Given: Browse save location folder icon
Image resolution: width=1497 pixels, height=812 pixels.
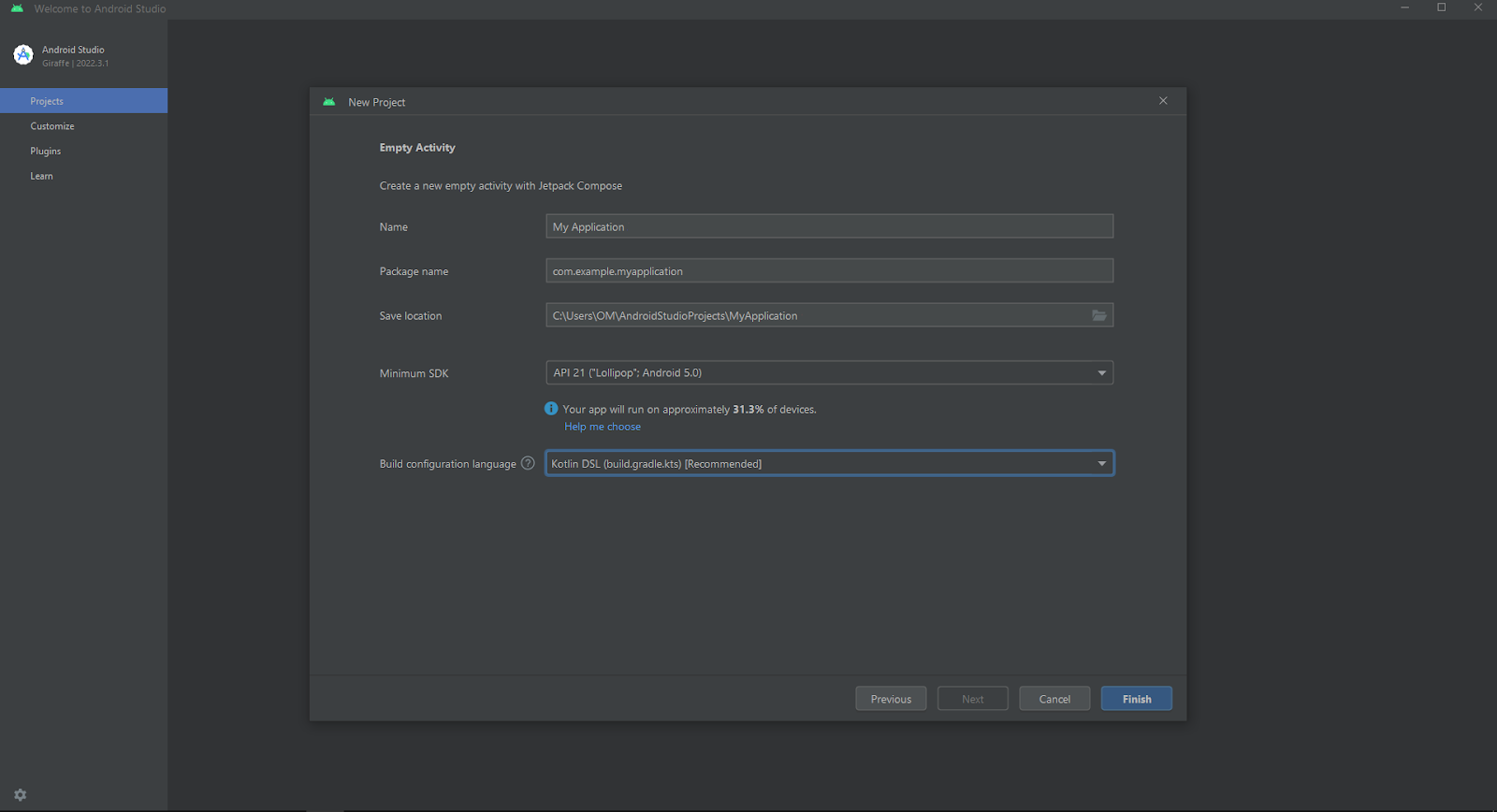Looking at the screenshot, I should click(1099, 315).
